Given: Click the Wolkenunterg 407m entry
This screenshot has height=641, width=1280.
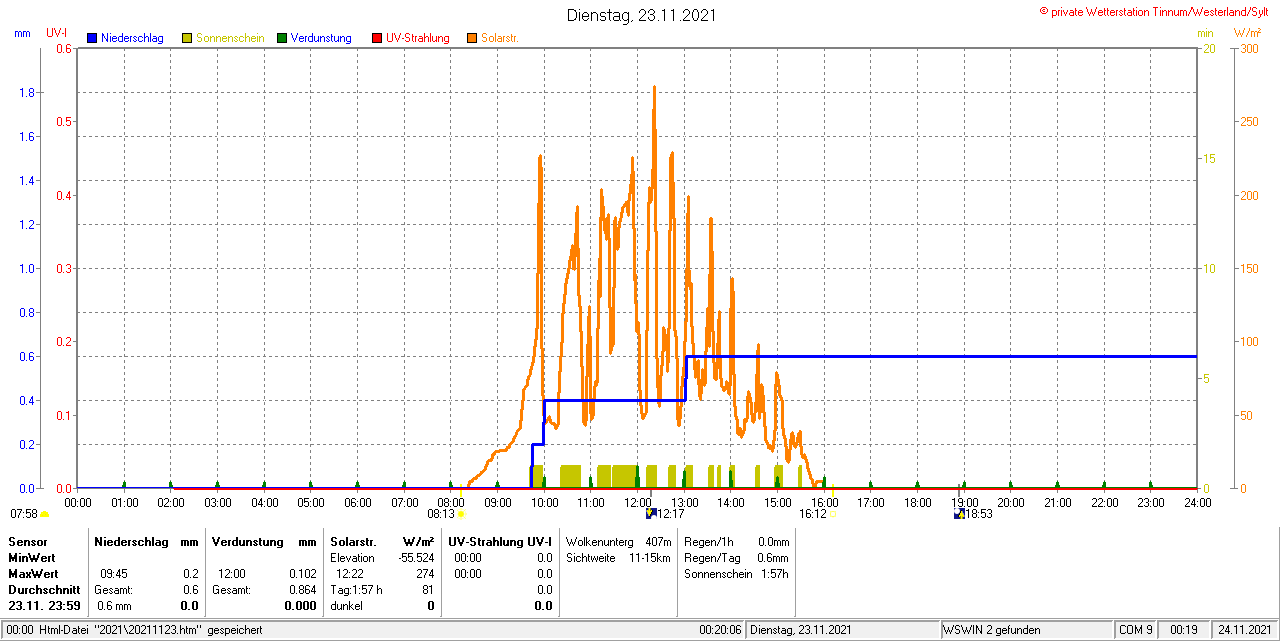Looking at the screenshot, I should click(x=618, y=542).
